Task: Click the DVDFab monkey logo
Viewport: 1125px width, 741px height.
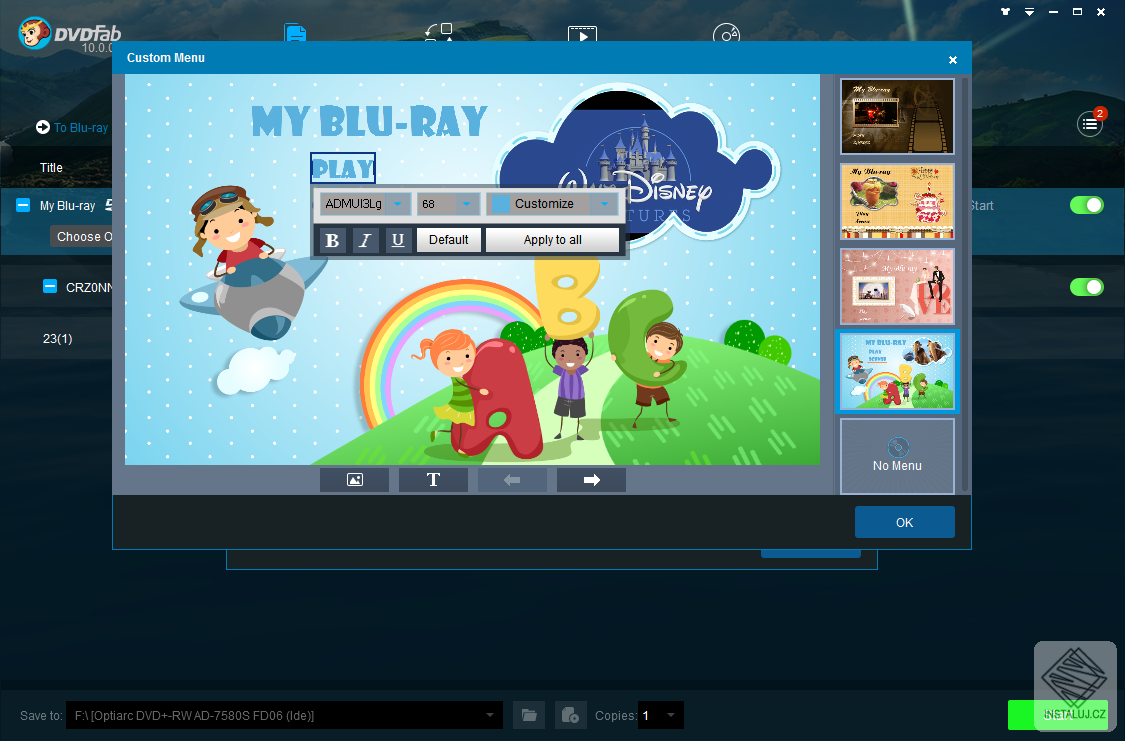Action: (34, 33)
